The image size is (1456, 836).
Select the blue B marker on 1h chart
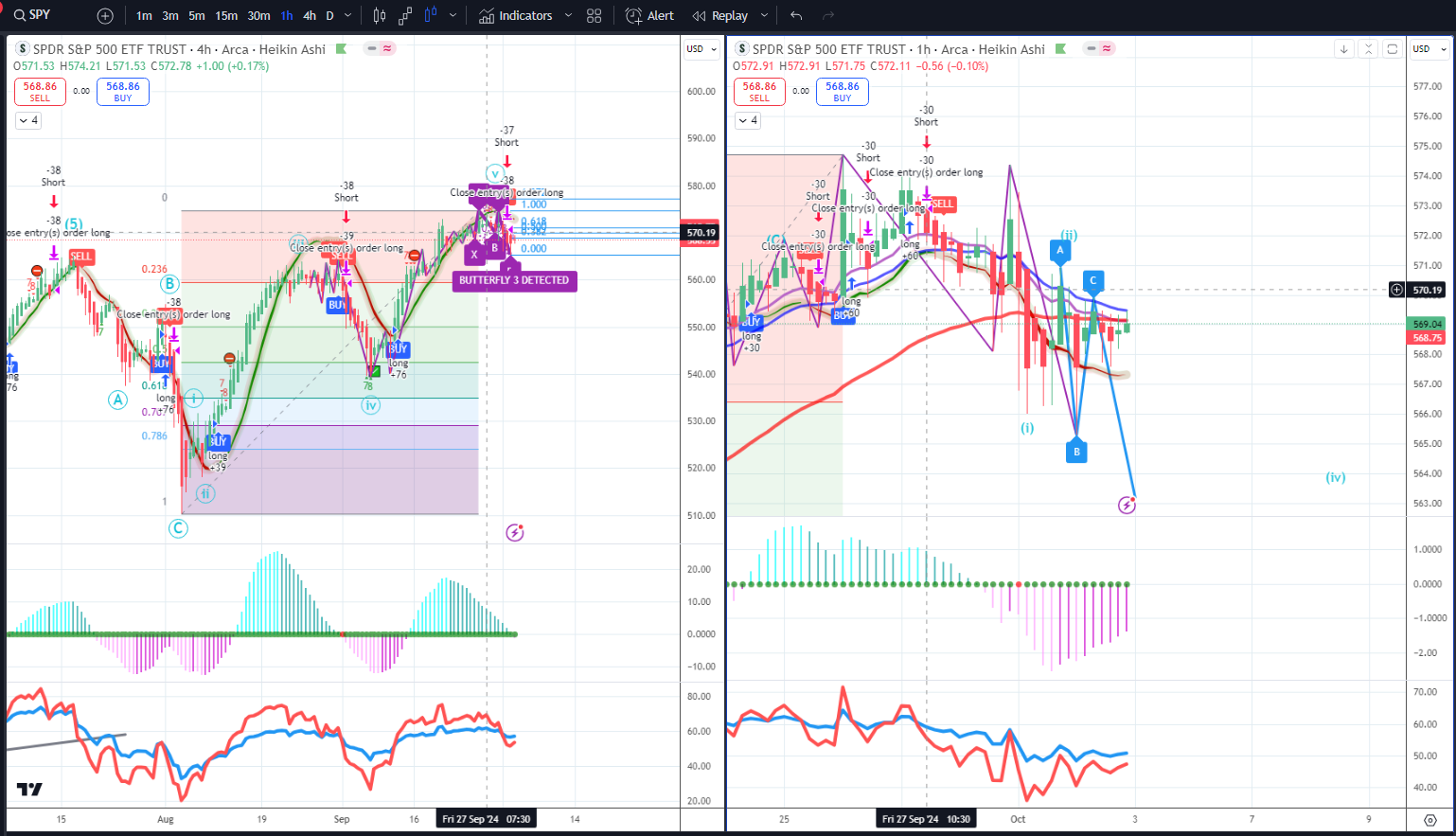[1076, 452]
